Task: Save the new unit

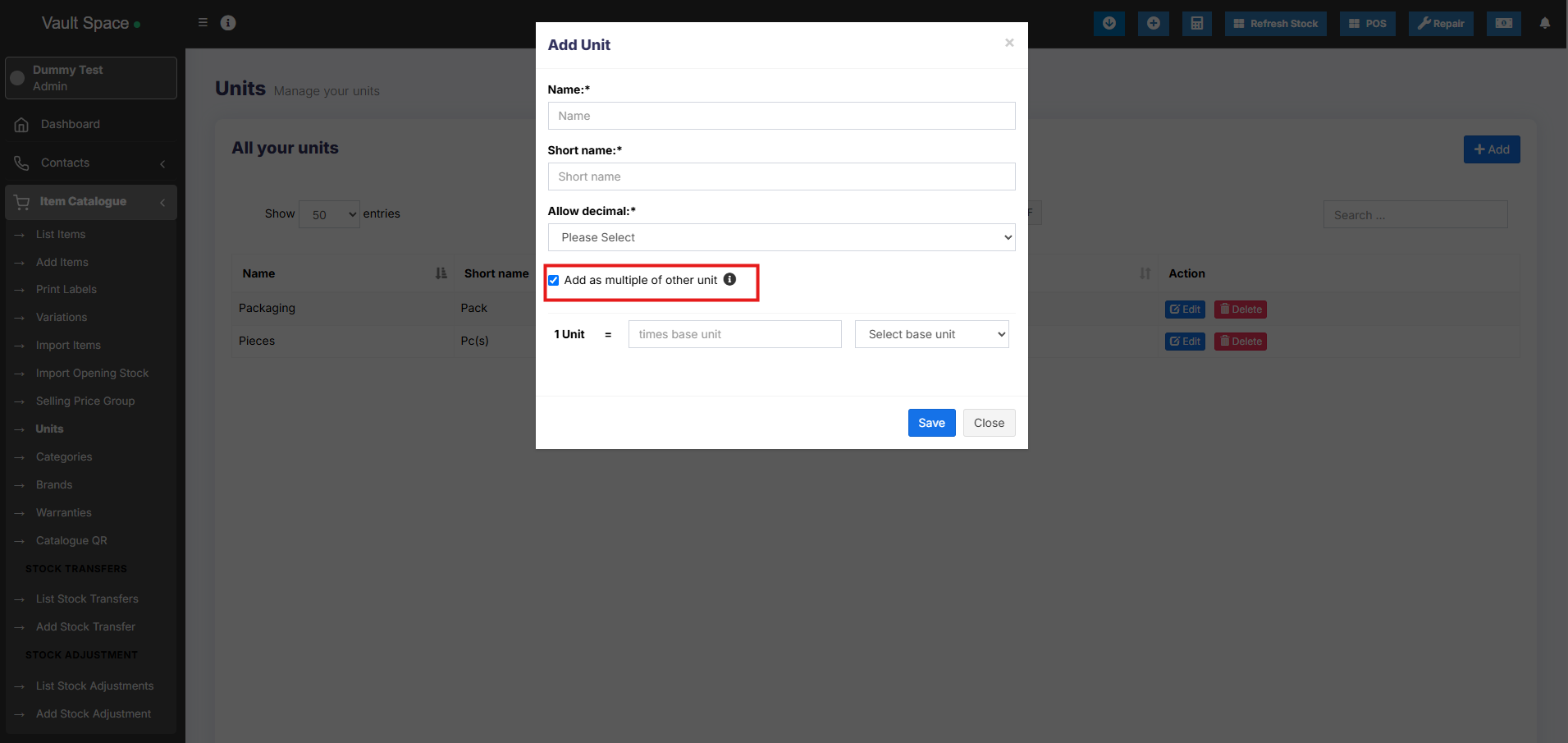Action: 931,423
